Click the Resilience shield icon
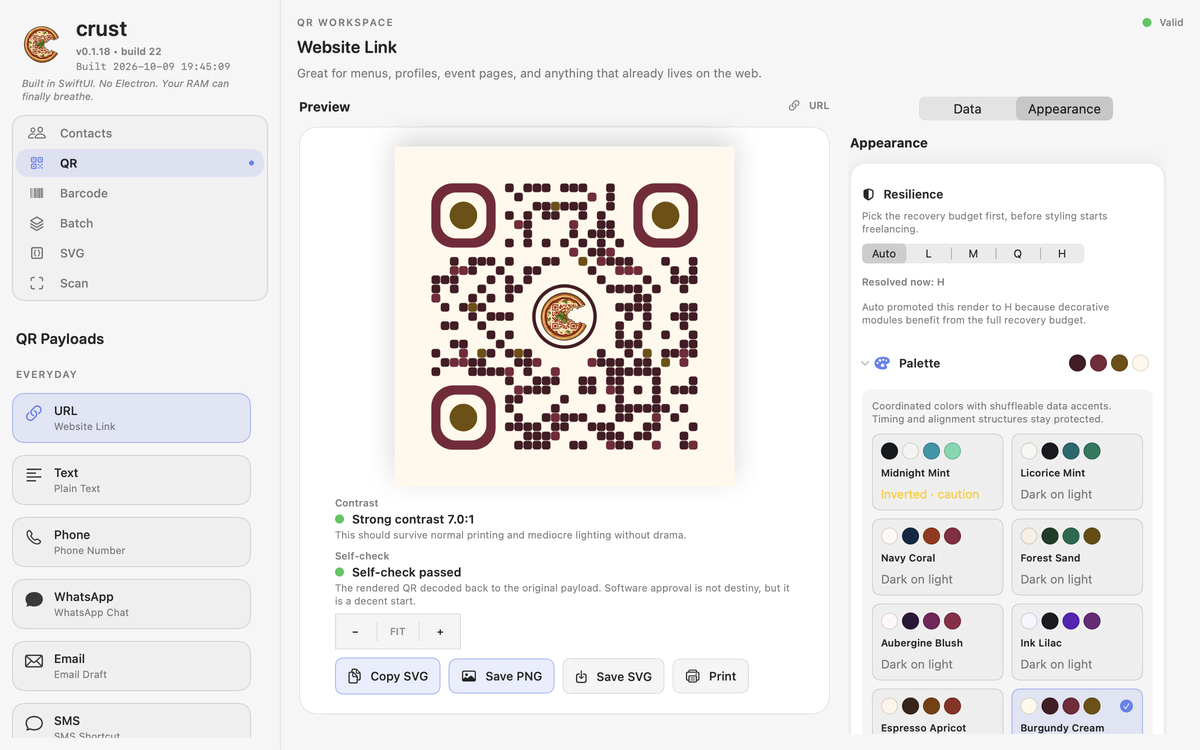1200x750 pixels. pyautogui.click(x=869, y=194)
